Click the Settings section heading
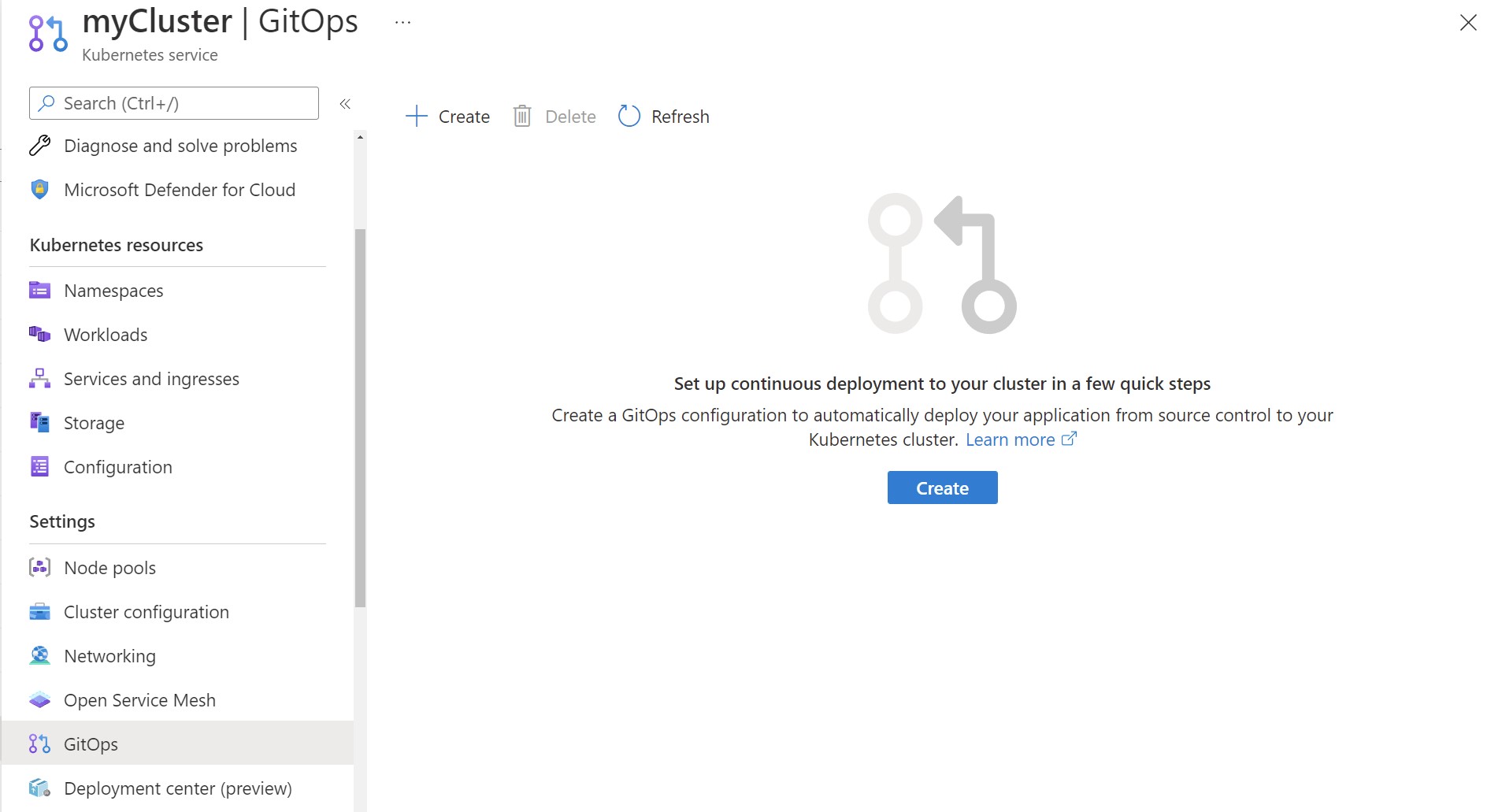 tap(62, 522)
